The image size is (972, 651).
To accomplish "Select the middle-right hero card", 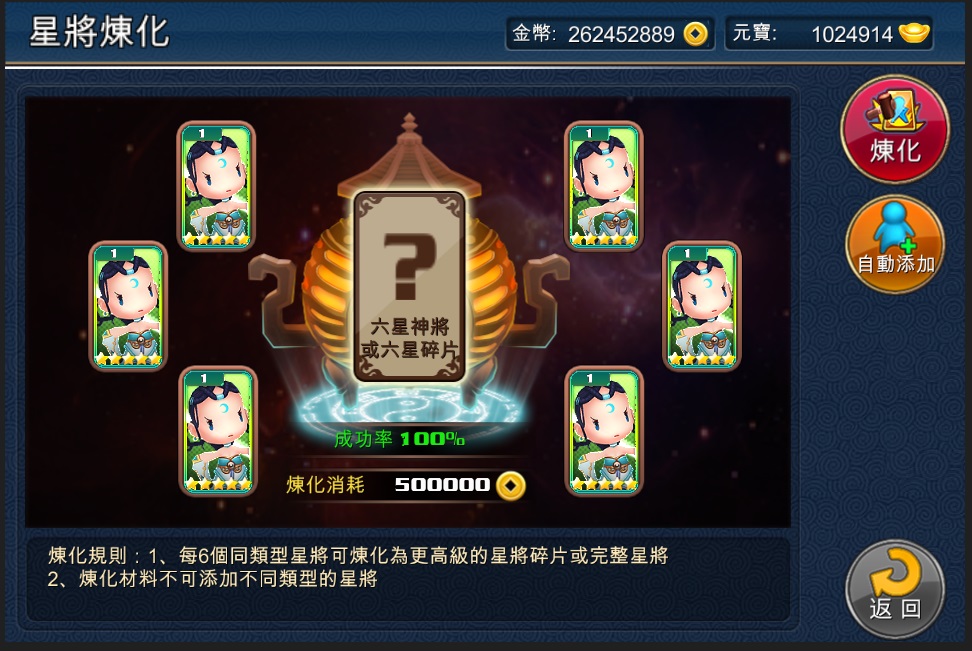I will click(x=702, y=306).
